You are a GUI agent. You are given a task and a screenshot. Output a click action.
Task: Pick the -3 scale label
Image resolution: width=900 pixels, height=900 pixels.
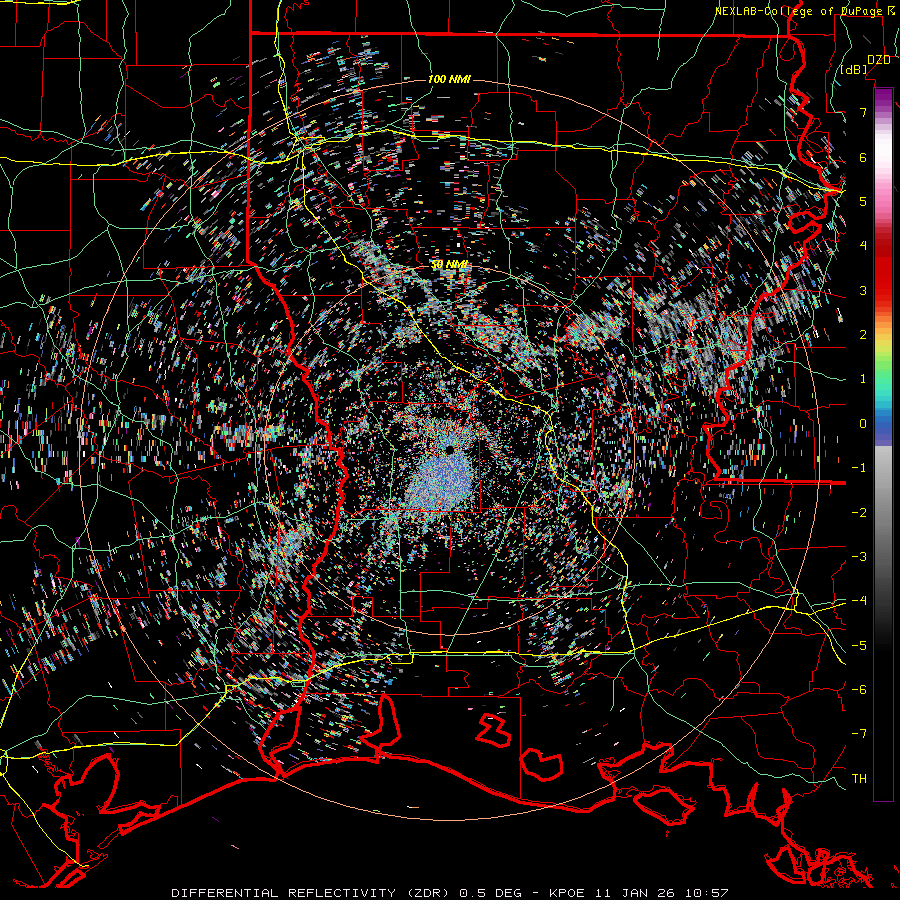859,556
